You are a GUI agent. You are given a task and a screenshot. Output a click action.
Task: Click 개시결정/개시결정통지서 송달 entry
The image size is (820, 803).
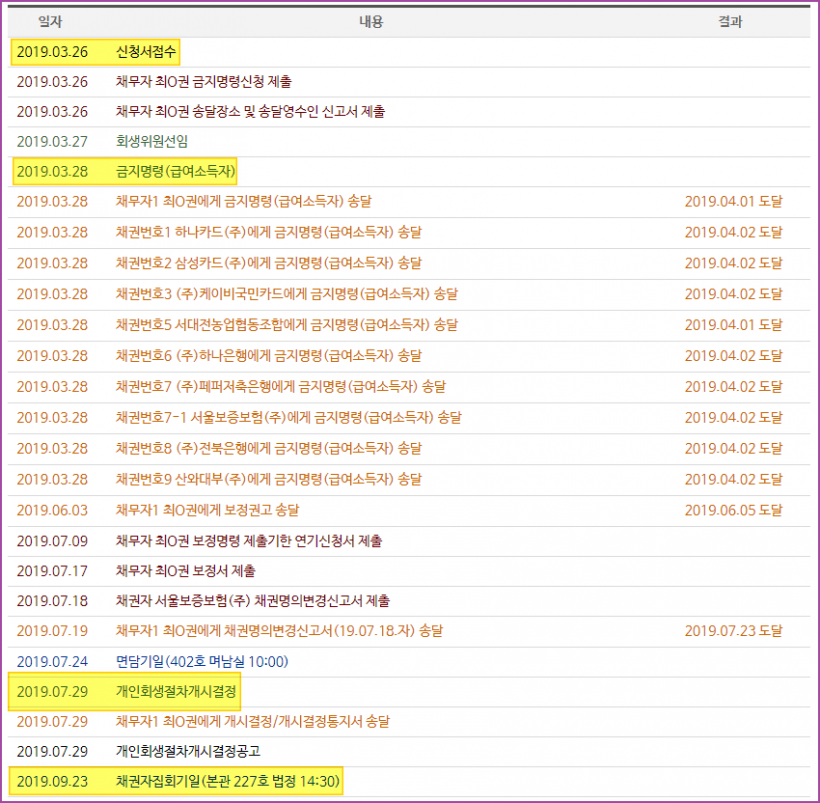(x=253, y=721)
